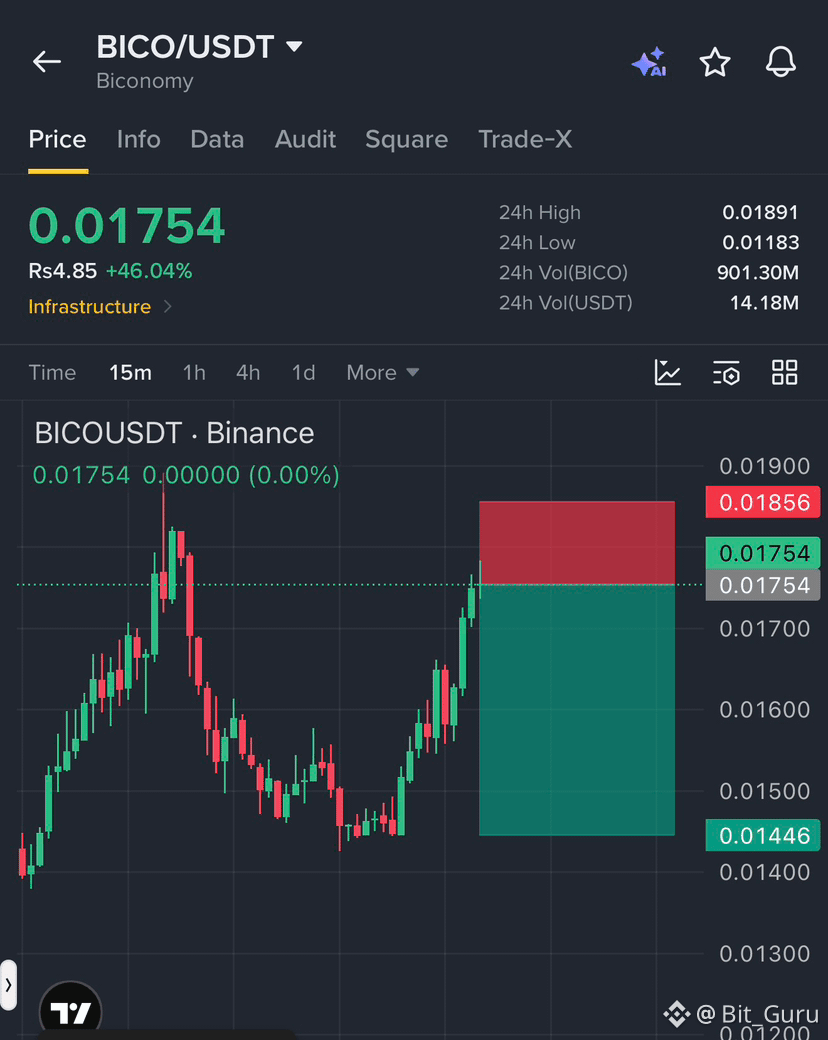Click the BICOUSDT · Binance chart title
This screenshot has height=1040, width=828.
[174, 433]
